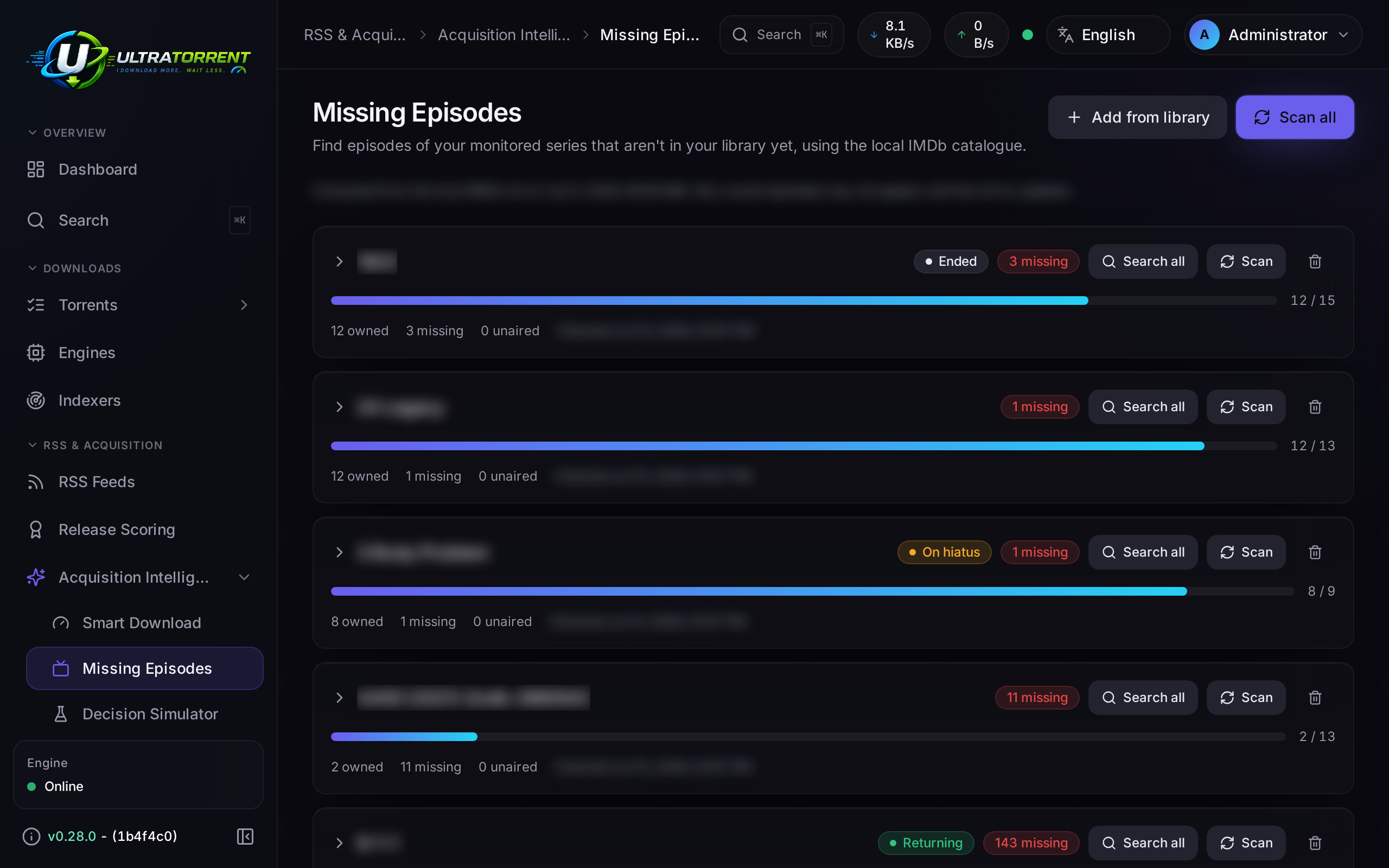Click the 11 missing badge

click(x=1036, y=698)
